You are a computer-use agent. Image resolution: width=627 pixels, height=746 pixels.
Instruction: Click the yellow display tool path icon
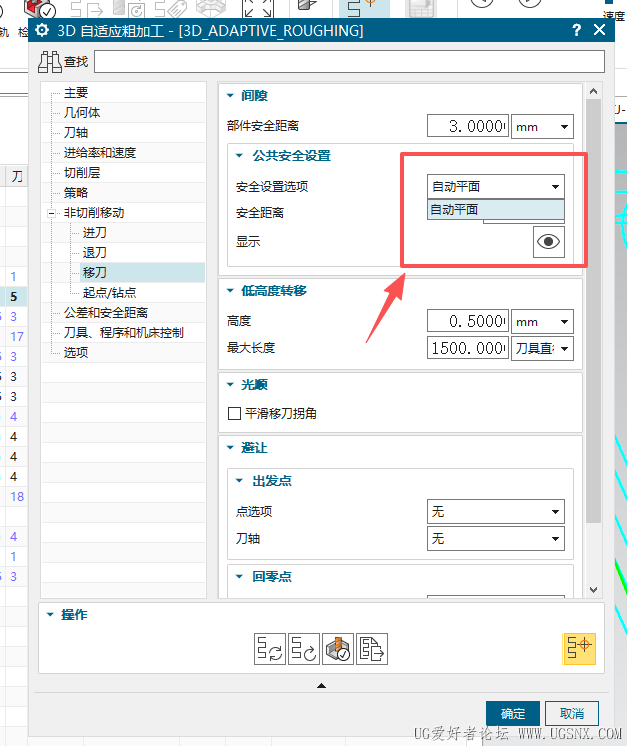pos(579,648)
